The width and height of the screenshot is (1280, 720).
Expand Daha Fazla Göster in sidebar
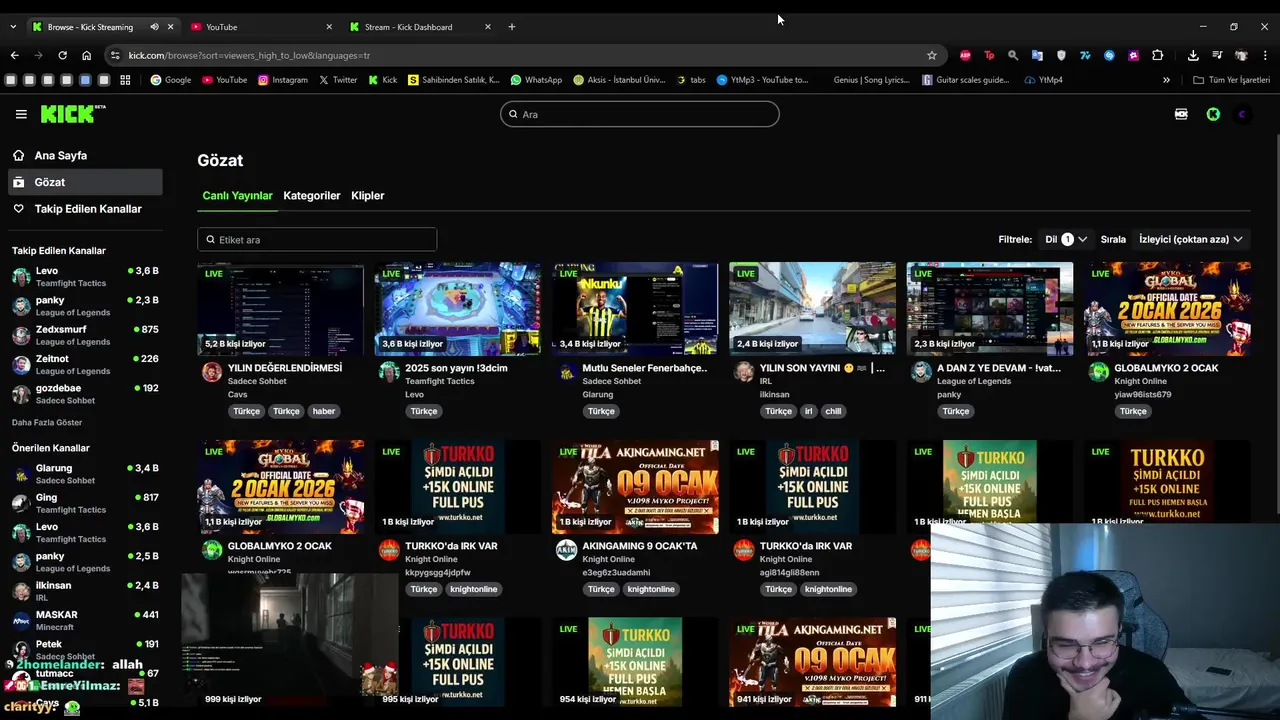tap(47, 422)
